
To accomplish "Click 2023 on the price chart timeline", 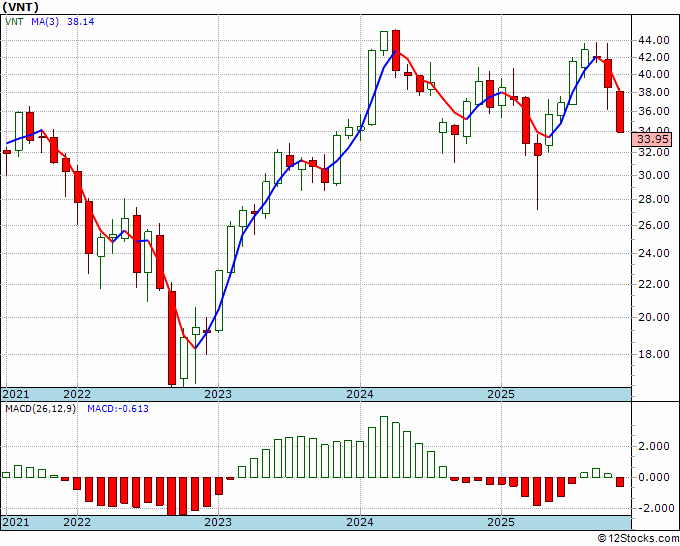I will (218, 394).
